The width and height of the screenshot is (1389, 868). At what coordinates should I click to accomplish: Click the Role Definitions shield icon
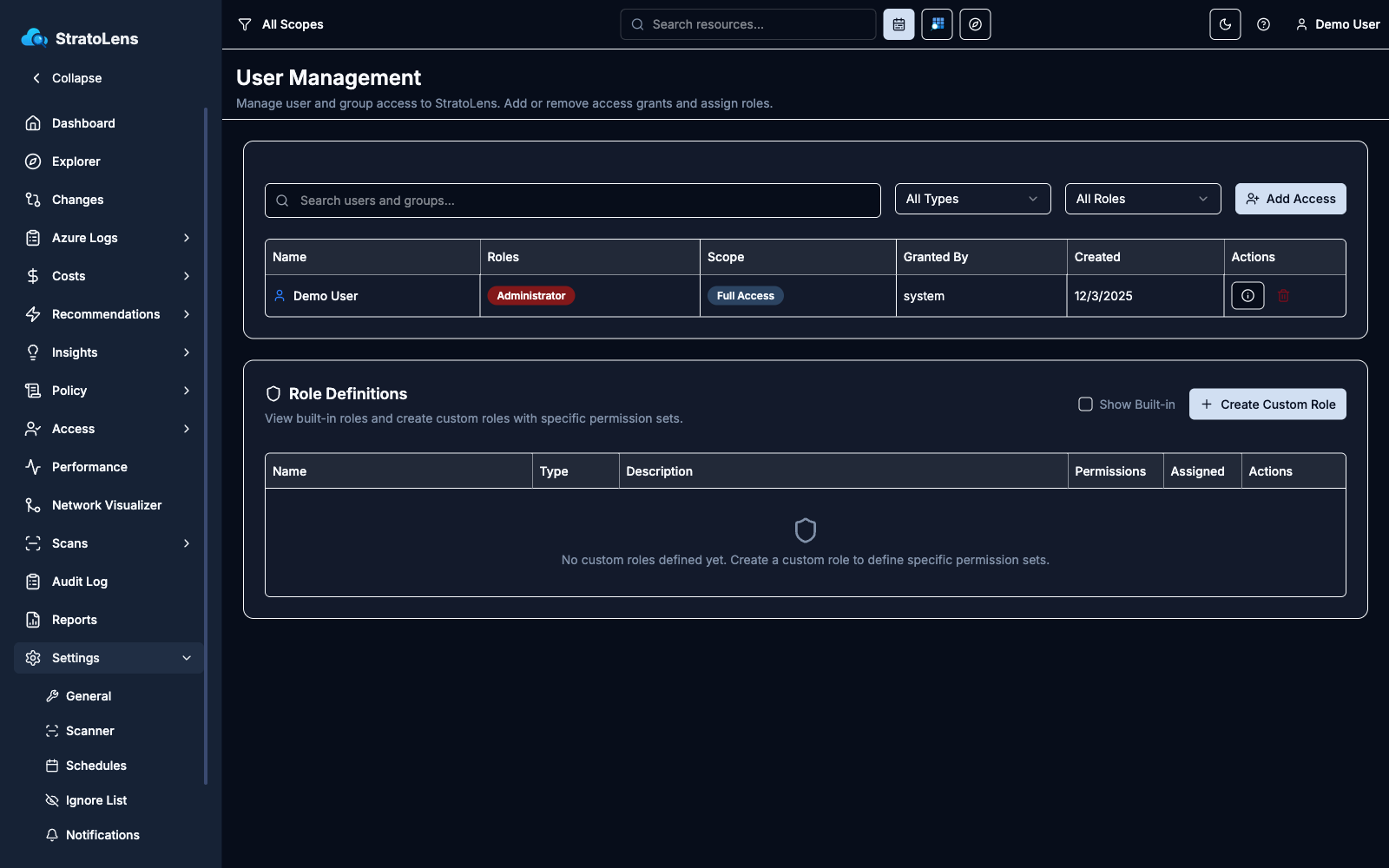click(x=273, y=394)
